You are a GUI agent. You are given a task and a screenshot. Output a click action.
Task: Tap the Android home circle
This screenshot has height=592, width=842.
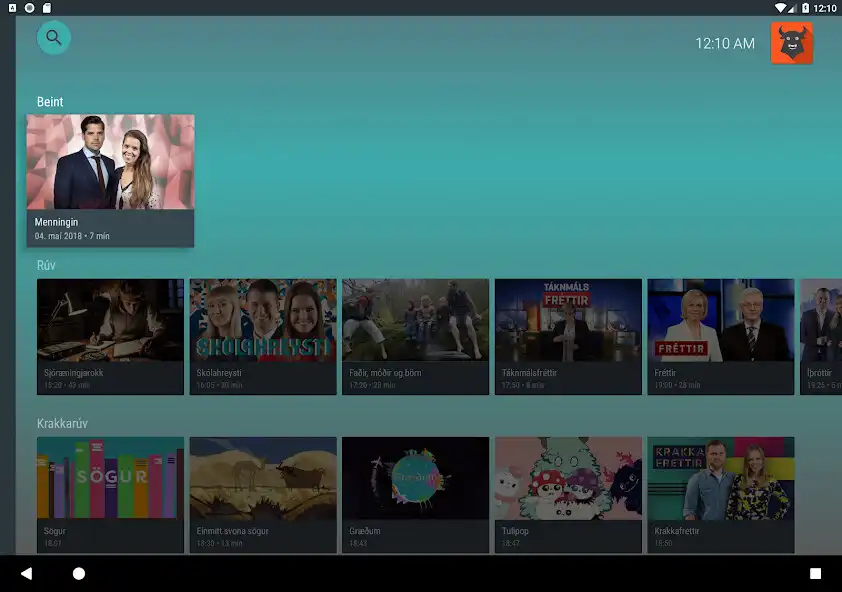click(x=79, y=573)
